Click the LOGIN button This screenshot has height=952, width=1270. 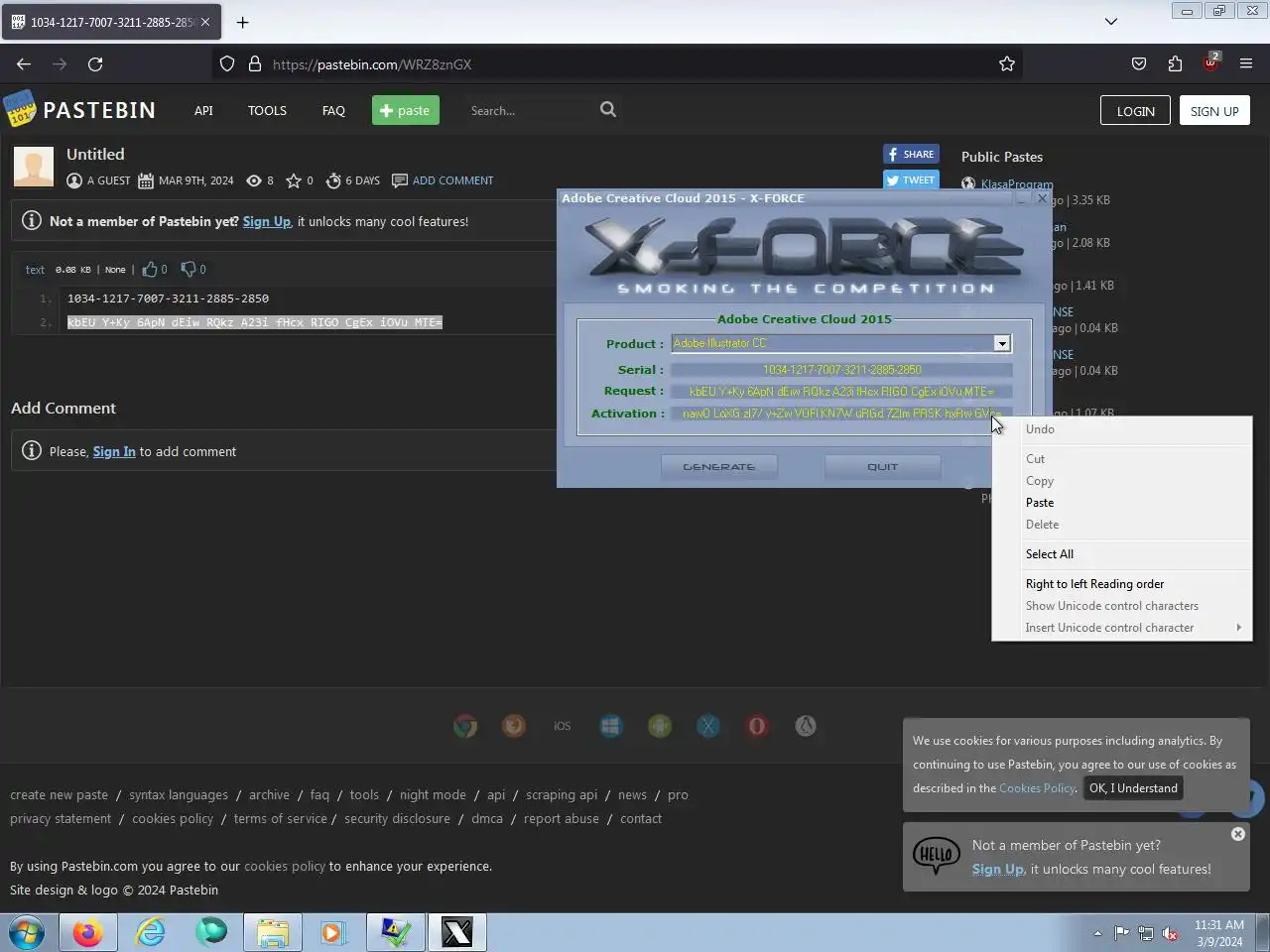click(1135, 111)
